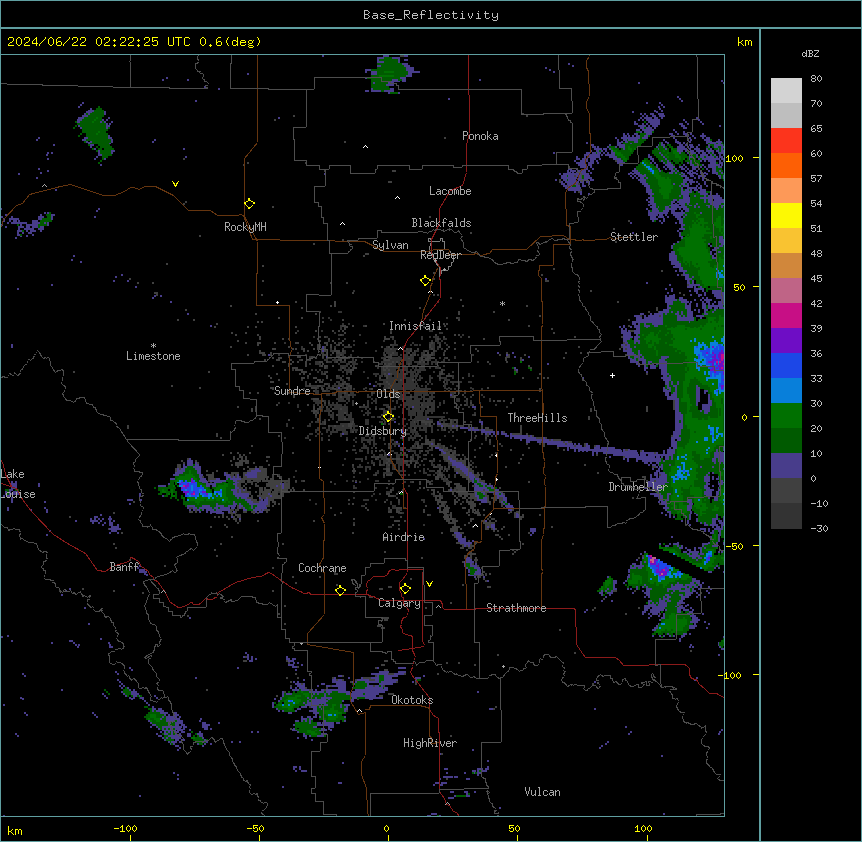The image size is (862, 842).
Task: Click the Didsbury town label
Action: (383, 431)
